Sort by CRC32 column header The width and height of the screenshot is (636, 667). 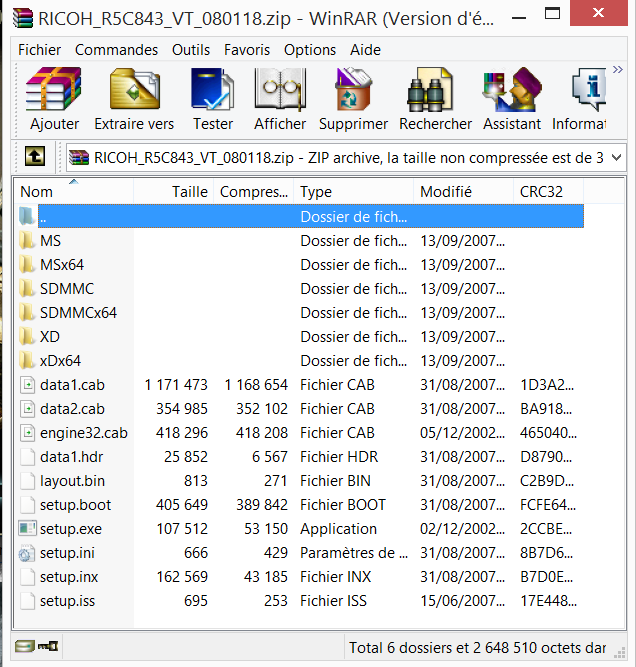pyautogui.click(x=549, y=192)
